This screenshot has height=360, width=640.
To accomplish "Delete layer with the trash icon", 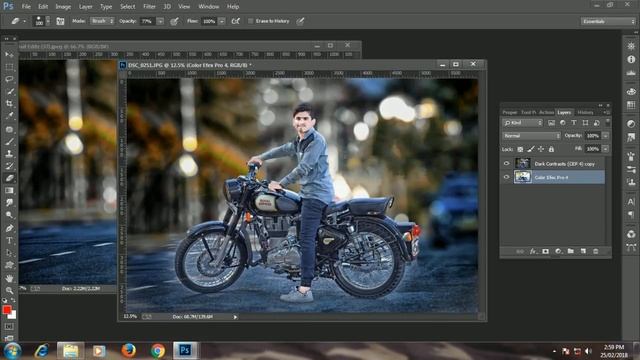I will tap(596, 251).
